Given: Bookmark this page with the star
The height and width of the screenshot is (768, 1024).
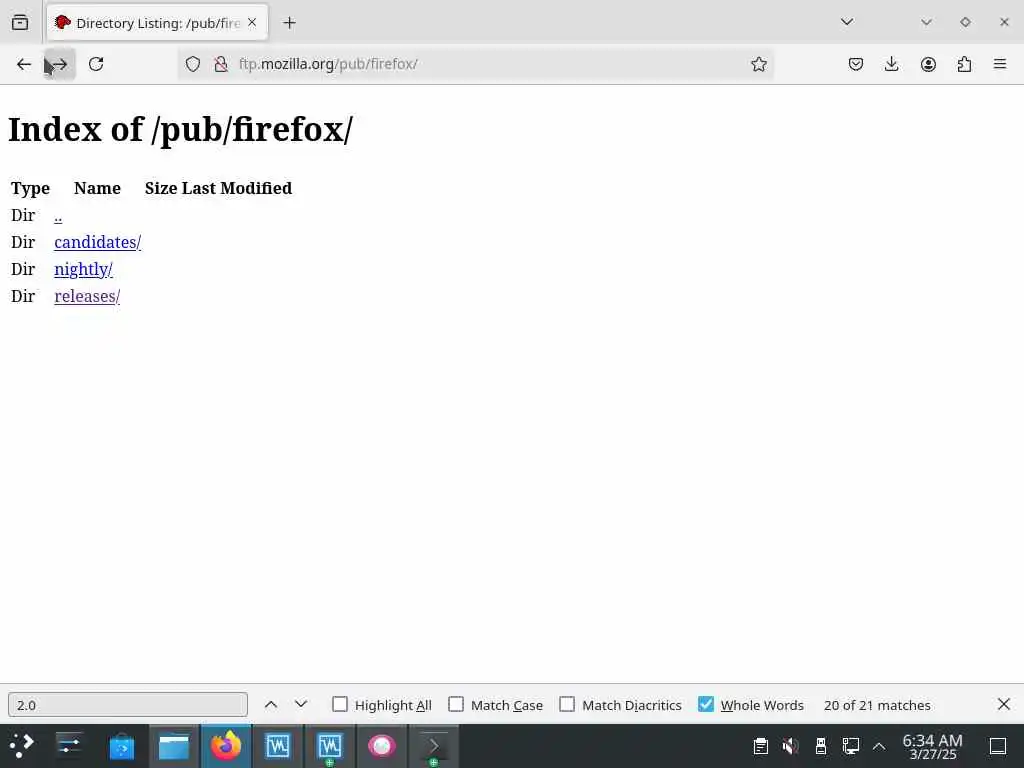Looking at the screenshot, I should tap(758, 64).
